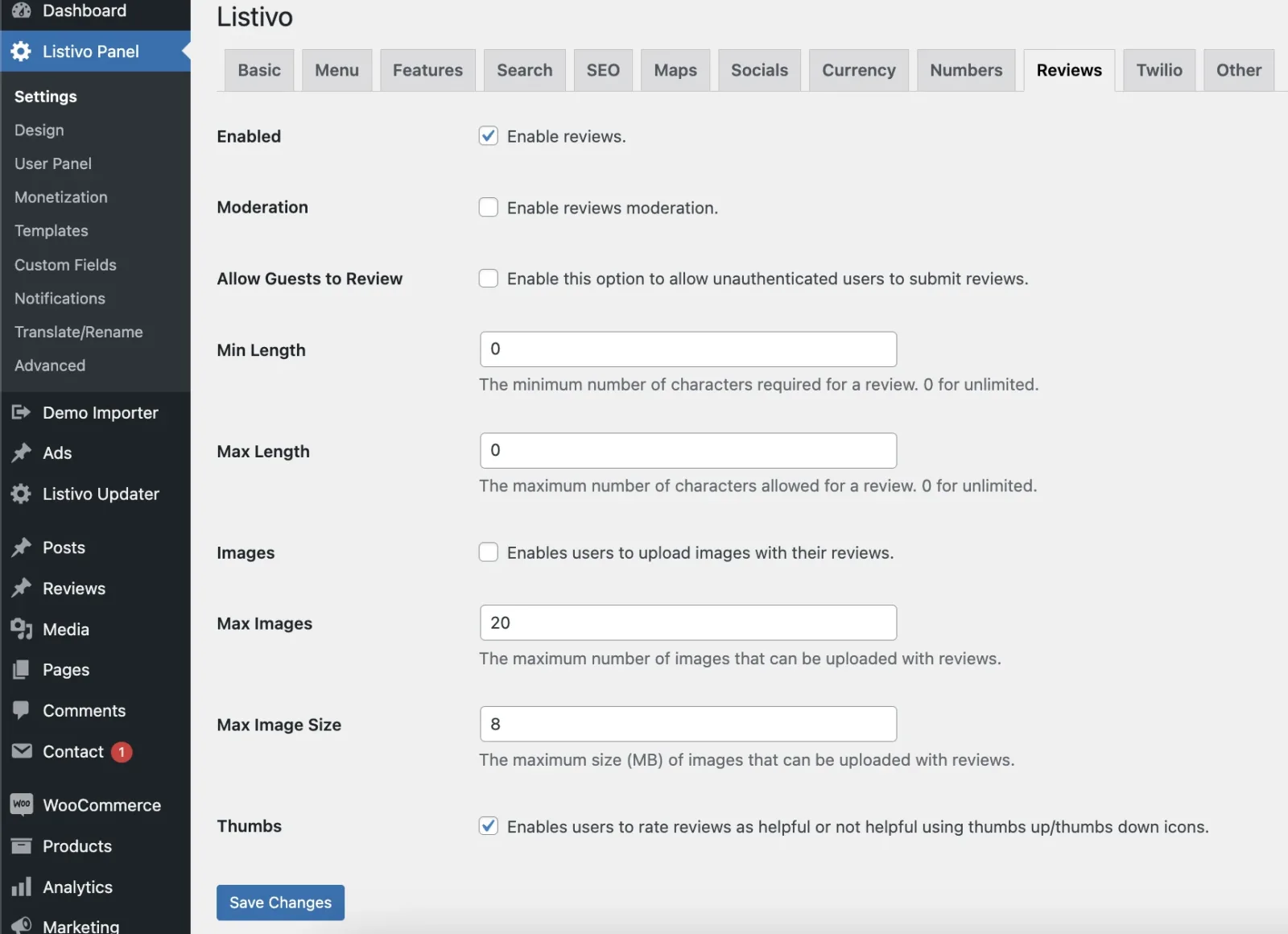Enable reviews moderation checkbox
The height and width of the screenshot is (934, 1288).
click(489, 208)
